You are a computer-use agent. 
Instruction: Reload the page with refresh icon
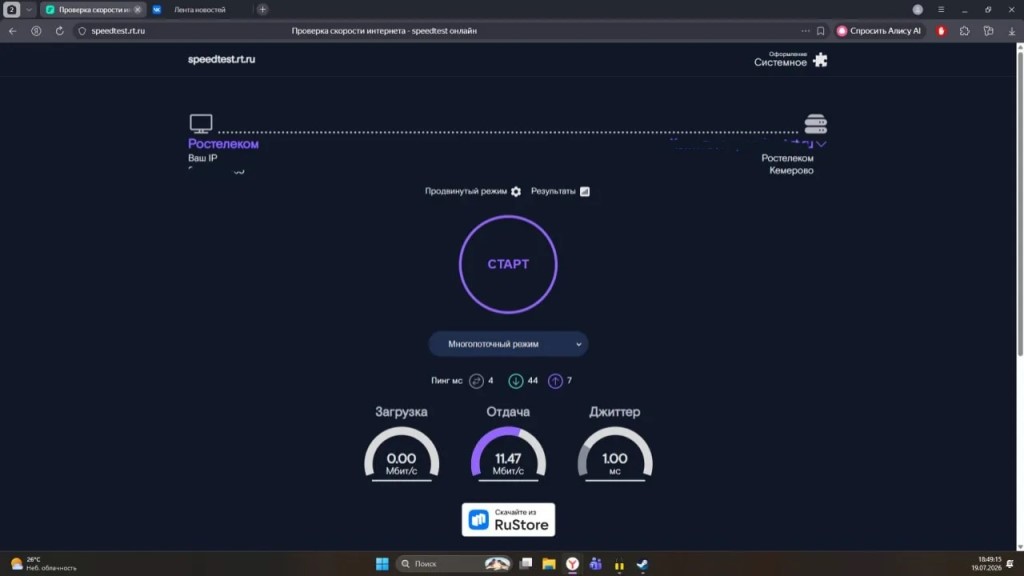click(x=59, y=31)
